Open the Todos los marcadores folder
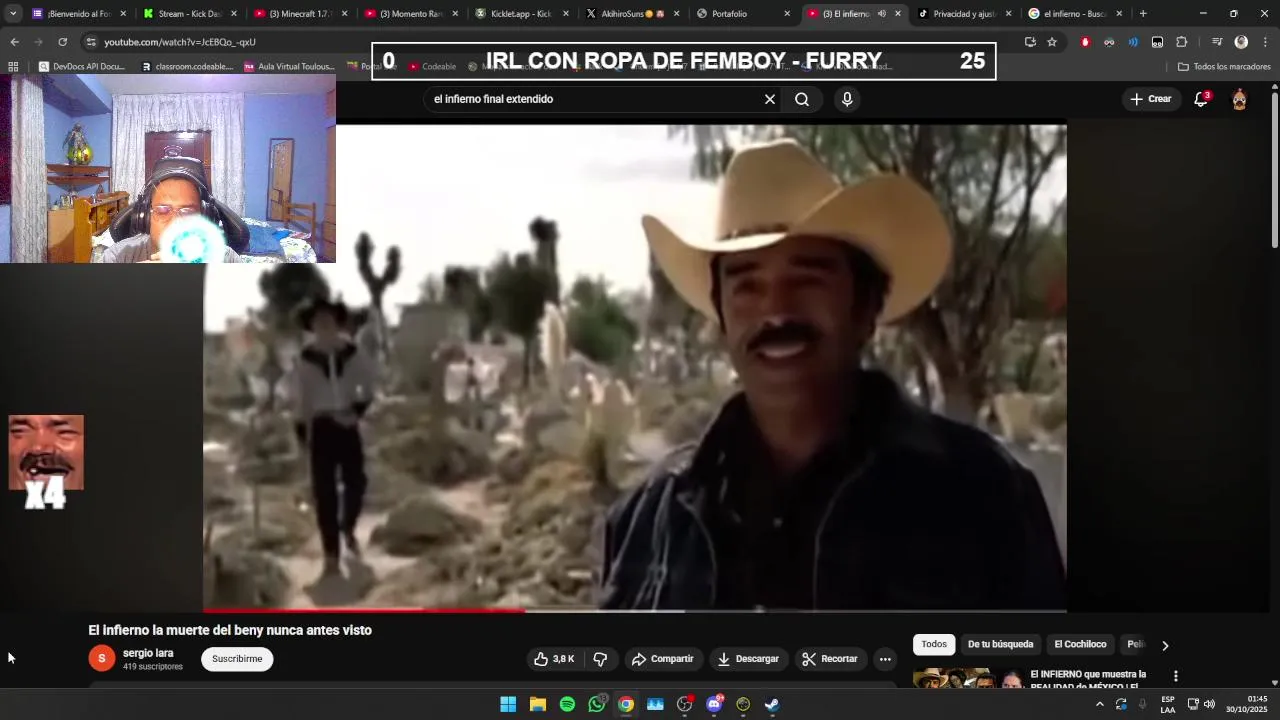The width and height of the screenshot is (1280, 720). coord(1224,67)
